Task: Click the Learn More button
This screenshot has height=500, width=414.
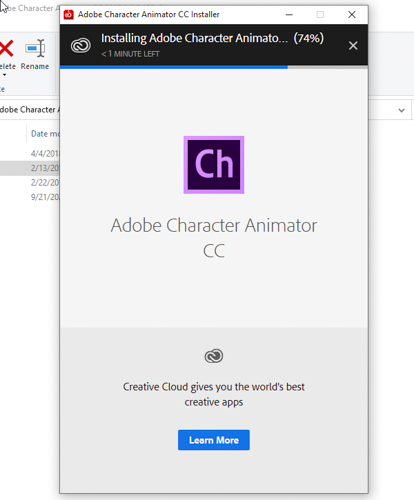Action: 214,440
